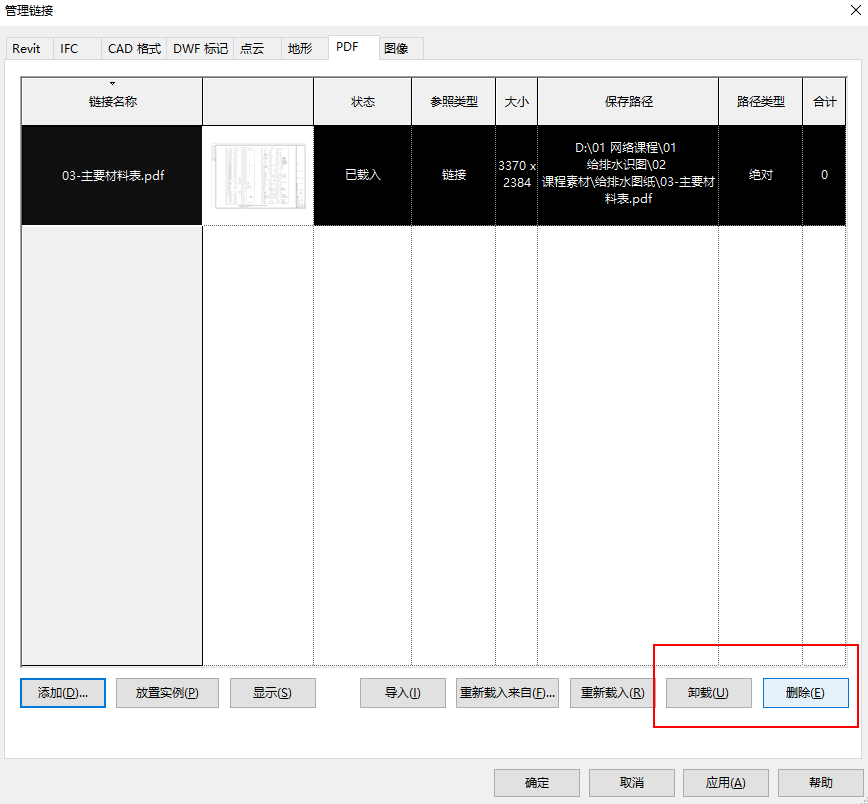Click the 合计 column header
The image size is (868, 804).
[824, 101]
